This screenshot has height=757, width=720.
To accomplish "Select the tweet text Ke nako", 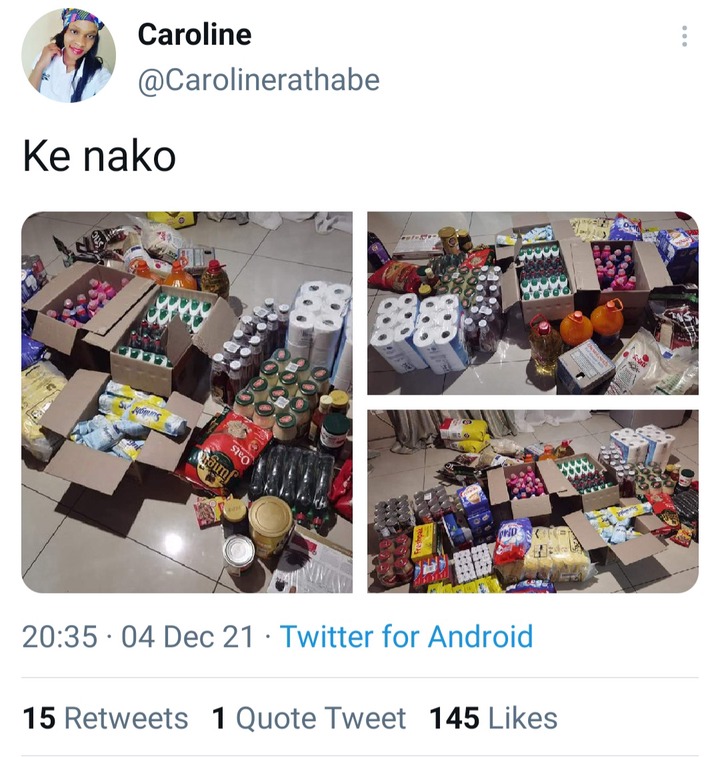I will (99, 156).
